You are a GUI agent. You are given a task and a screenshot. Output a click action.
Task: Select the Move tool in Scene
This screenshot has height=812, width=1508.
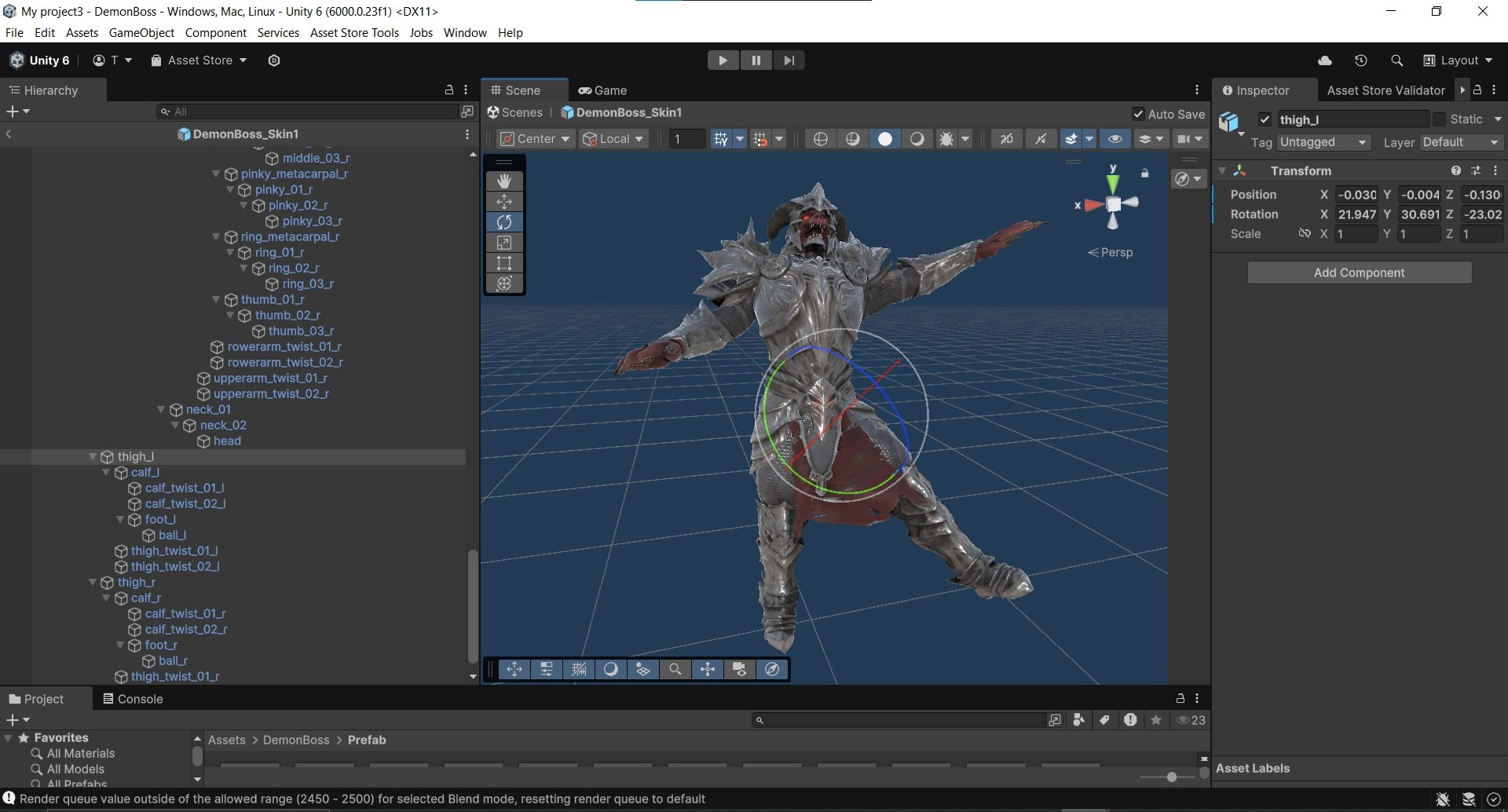504,202
